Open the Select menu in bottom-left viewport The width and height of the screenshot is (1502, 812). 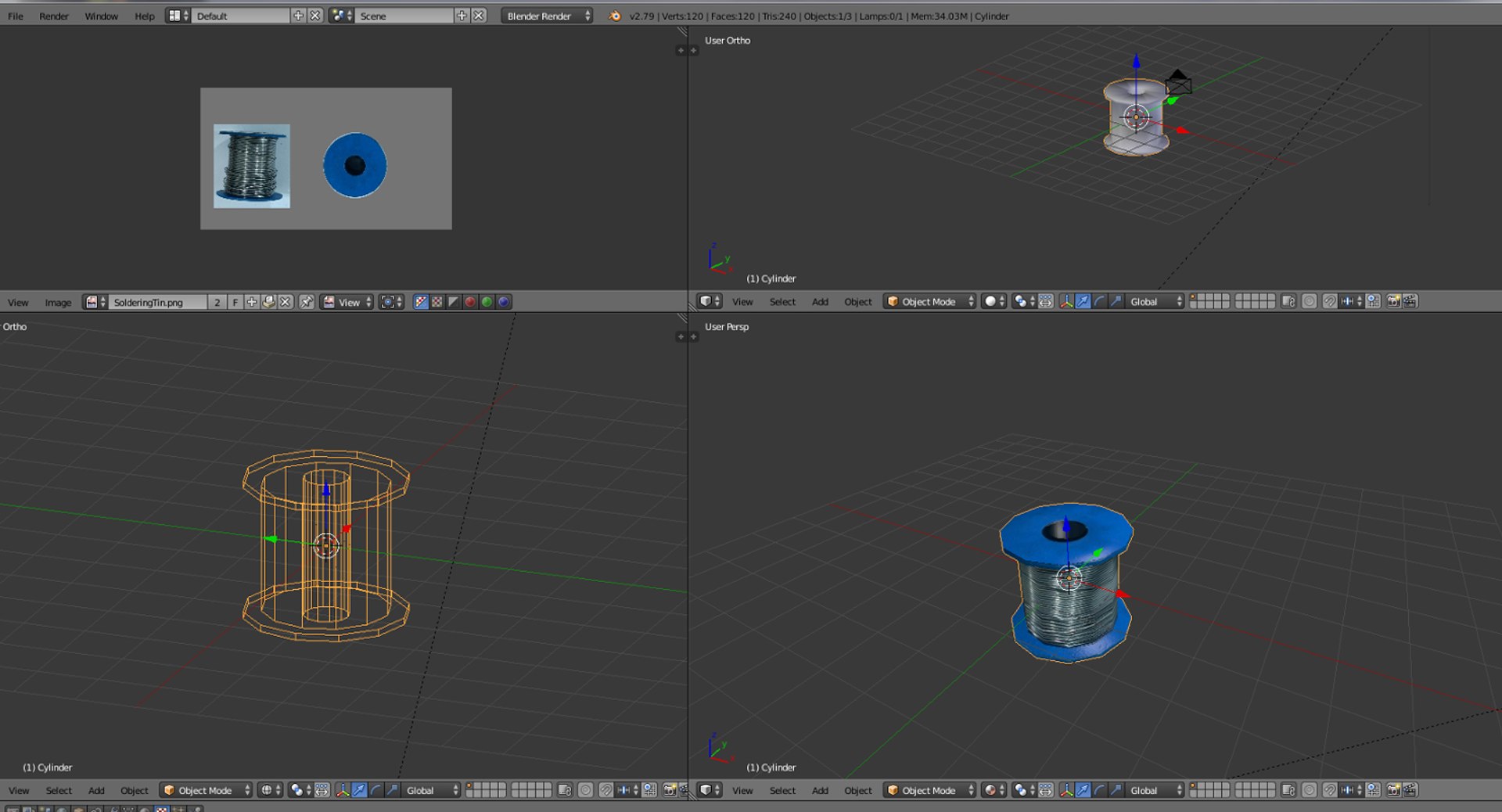[x=59, y=791]
